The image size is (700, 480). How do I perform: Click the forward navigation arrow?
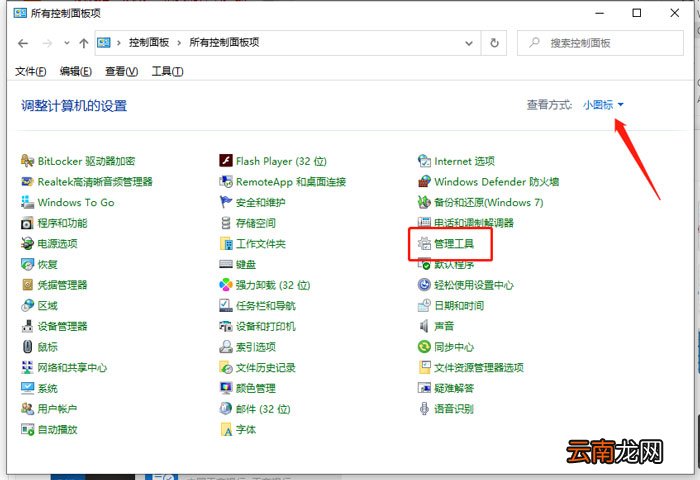[47, 43]
